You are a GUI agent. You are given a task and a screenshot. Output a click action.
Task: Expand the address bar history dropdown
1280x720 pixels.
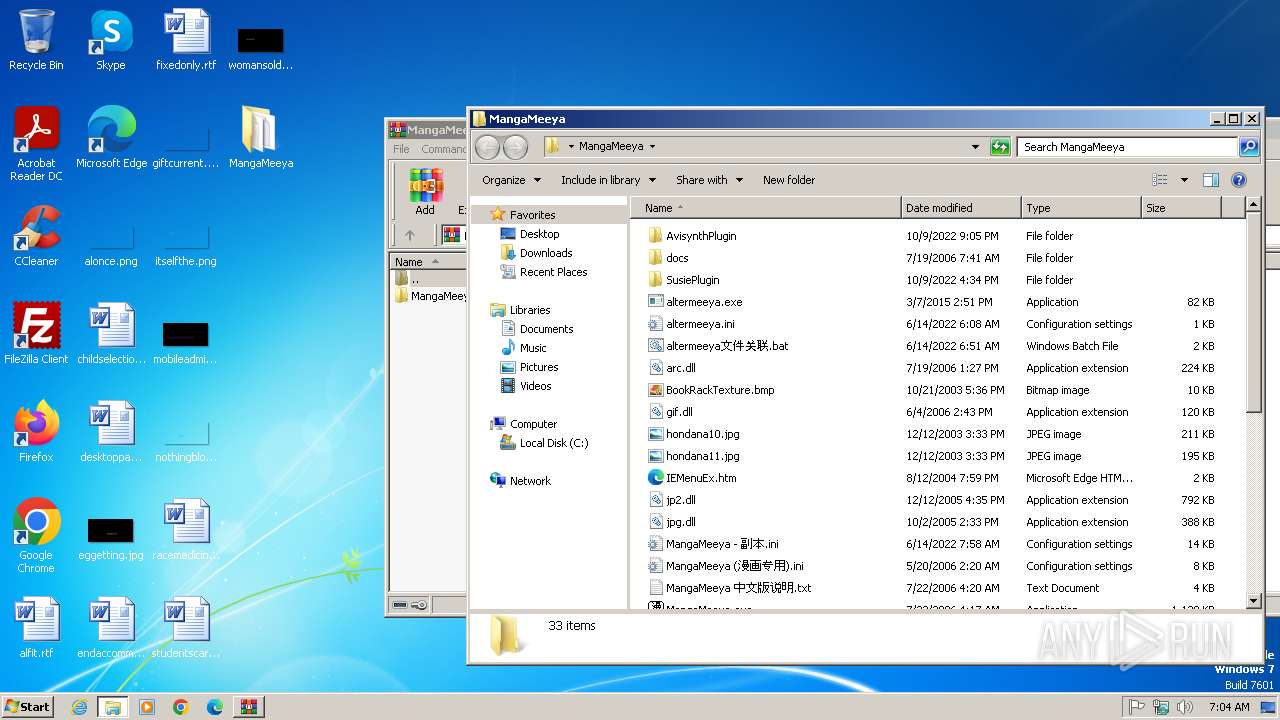coord(976,147)
